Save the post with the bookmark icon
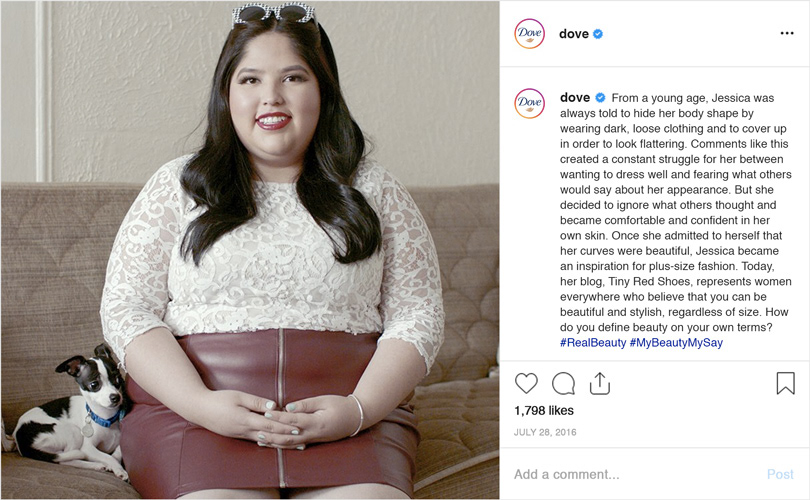Viewport: 810px width, 500px height. pyautogui.click(x=785, y=383)
